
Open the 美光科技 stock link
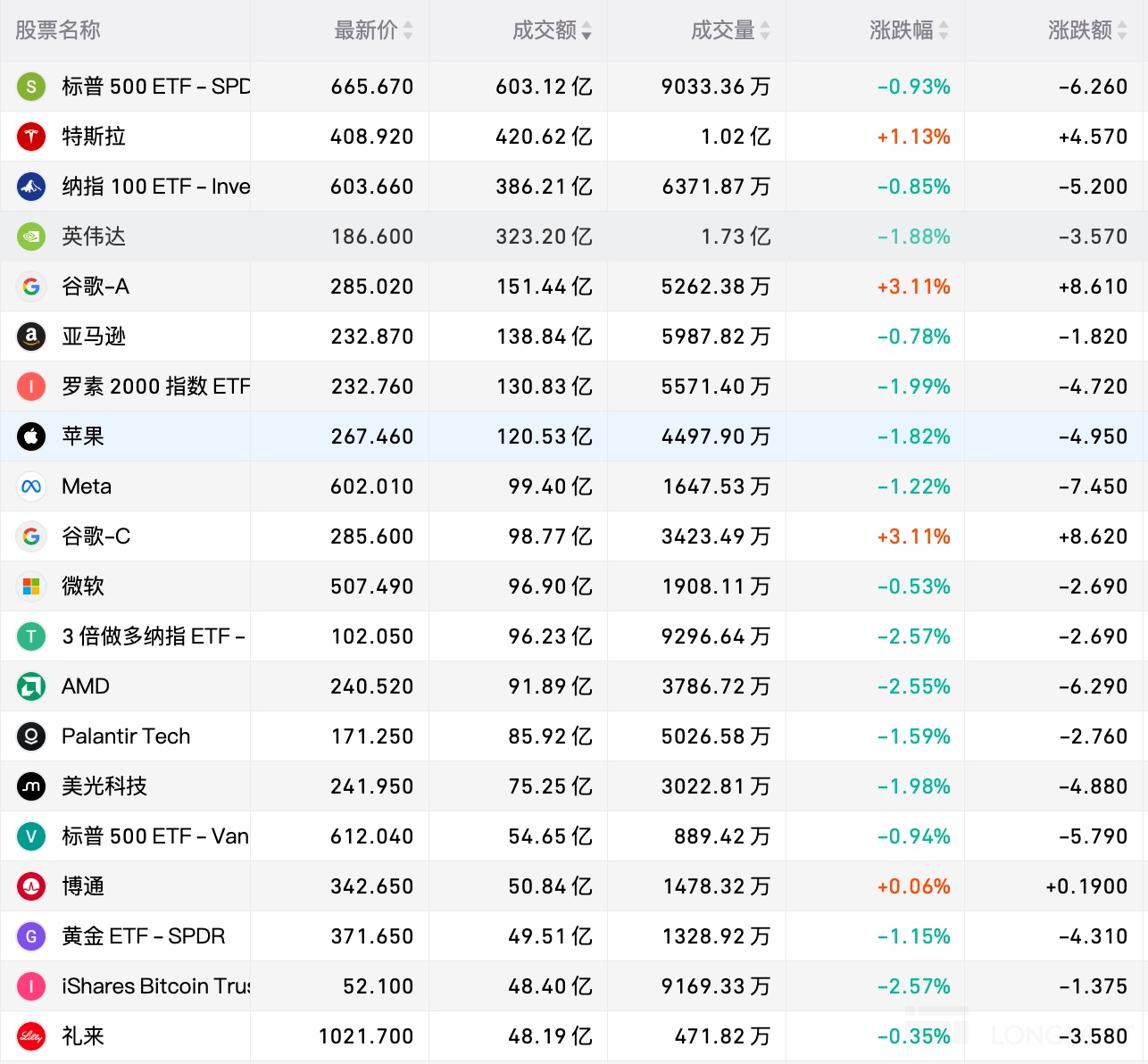pos(104,786)
